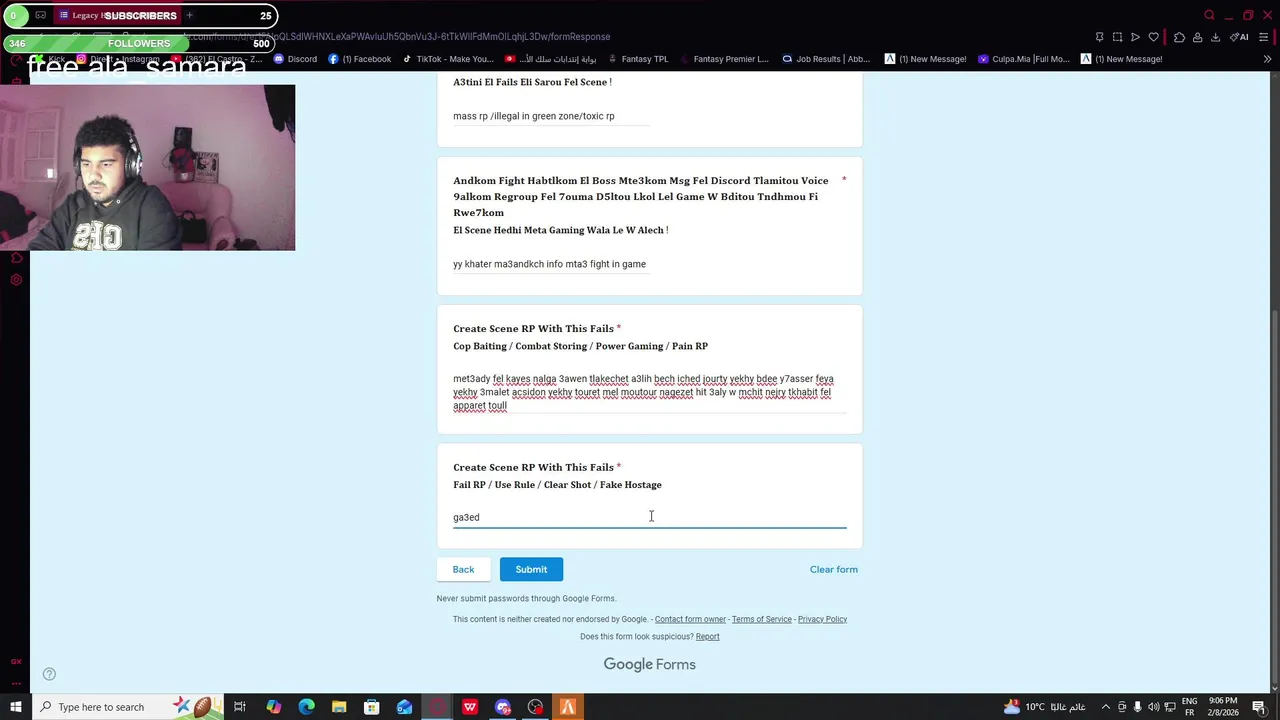Switch the ENG FR input language

point(1189,707)
